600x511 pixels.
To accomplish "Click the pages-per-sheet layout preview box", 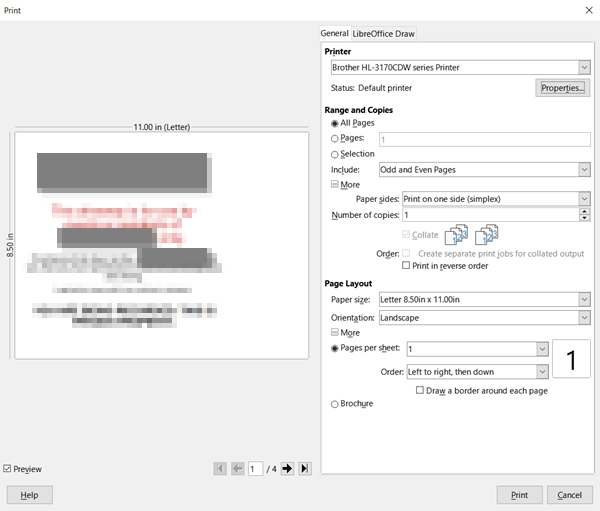I will click(571, 359).
